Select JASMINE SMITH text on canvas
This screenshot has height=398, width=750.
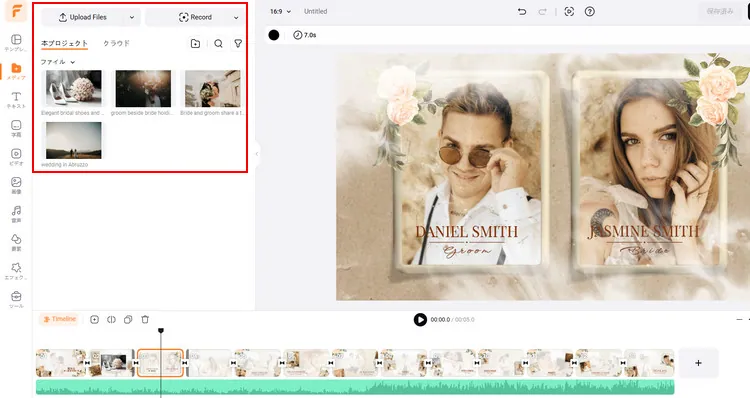pos(643,232)
